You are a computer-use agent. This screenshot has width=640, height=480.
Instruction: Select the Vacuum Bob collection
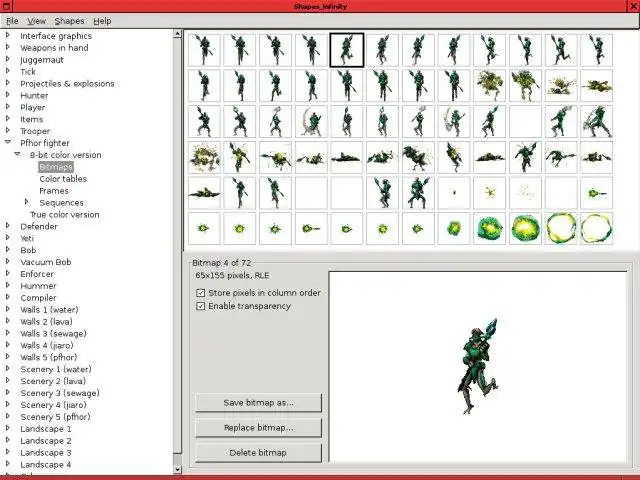[x=46, y=262]
